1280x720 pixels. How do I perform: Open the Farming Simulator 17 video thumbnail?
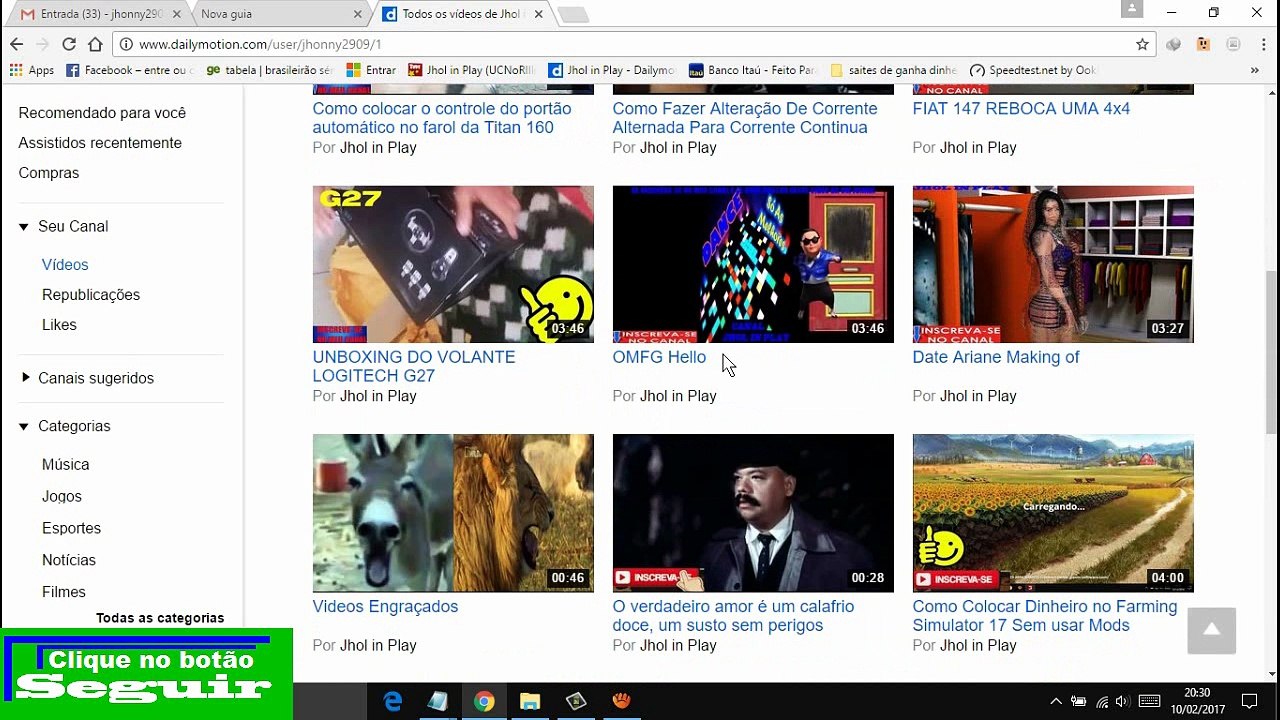pos(1053,513)
